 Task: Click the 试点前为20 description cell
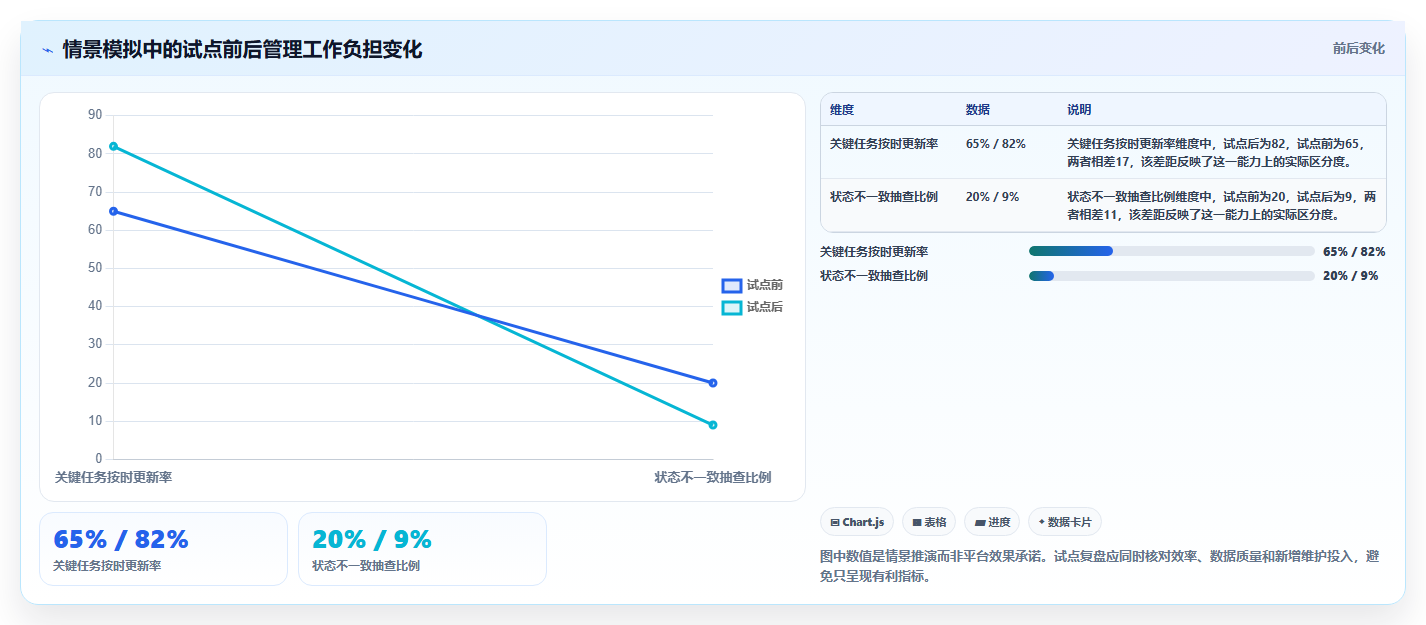tap(1221, 205)
